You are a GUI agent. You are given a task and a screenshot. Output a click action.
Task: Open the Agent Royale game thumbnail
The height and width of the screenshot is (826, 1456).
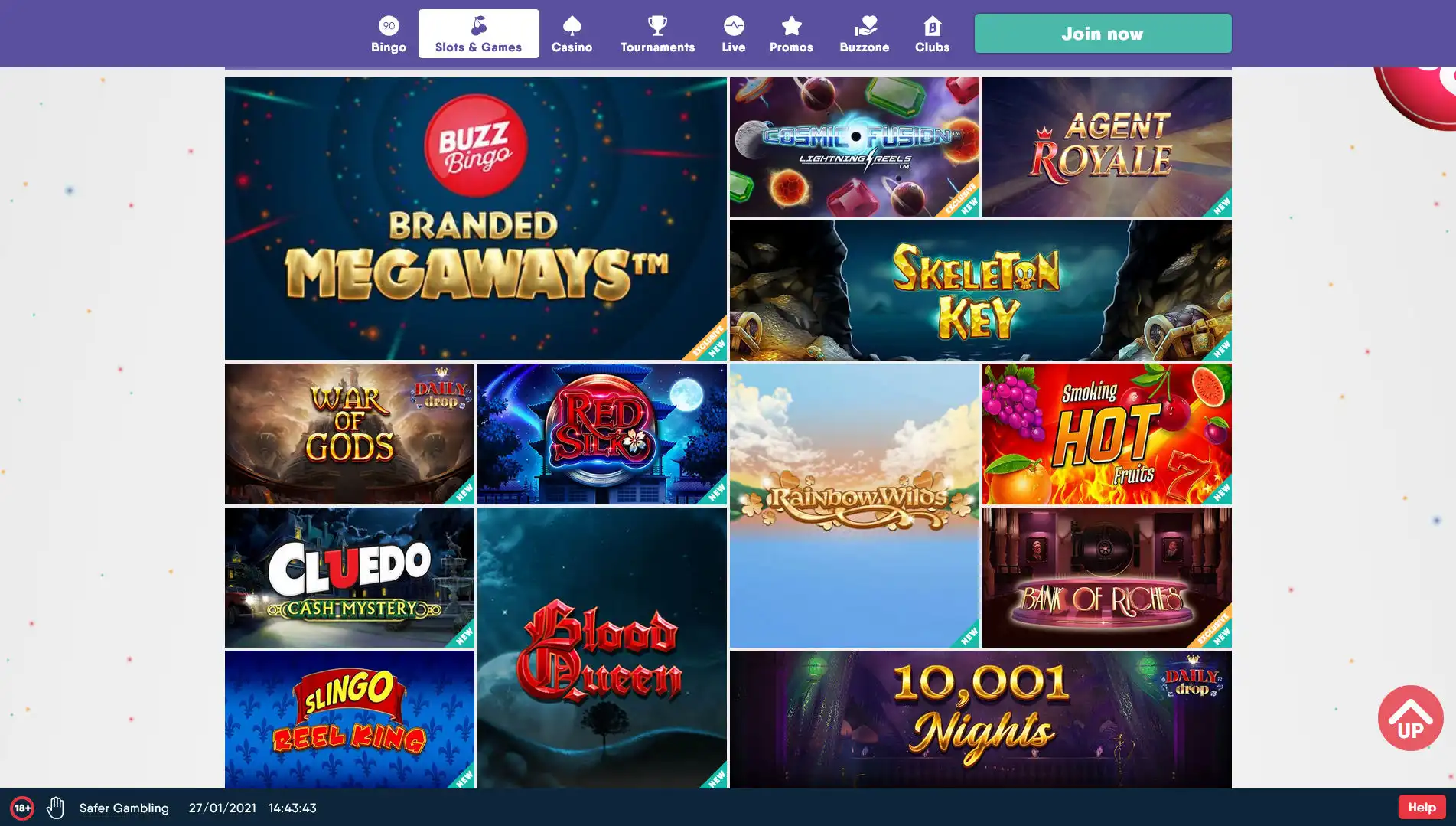pos(1106,147)
